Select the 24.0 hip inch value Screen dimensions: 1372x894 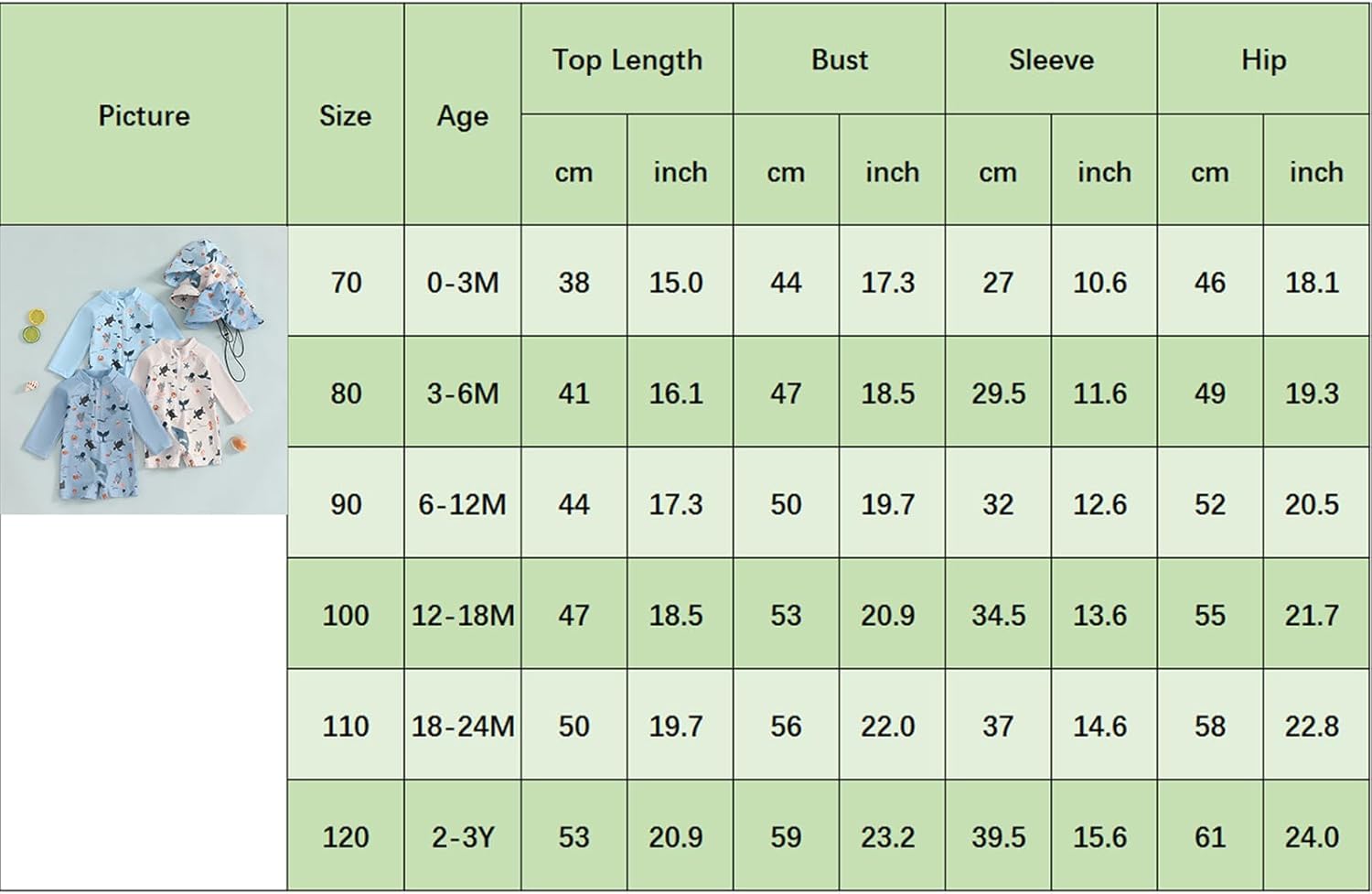(1312, 836)
